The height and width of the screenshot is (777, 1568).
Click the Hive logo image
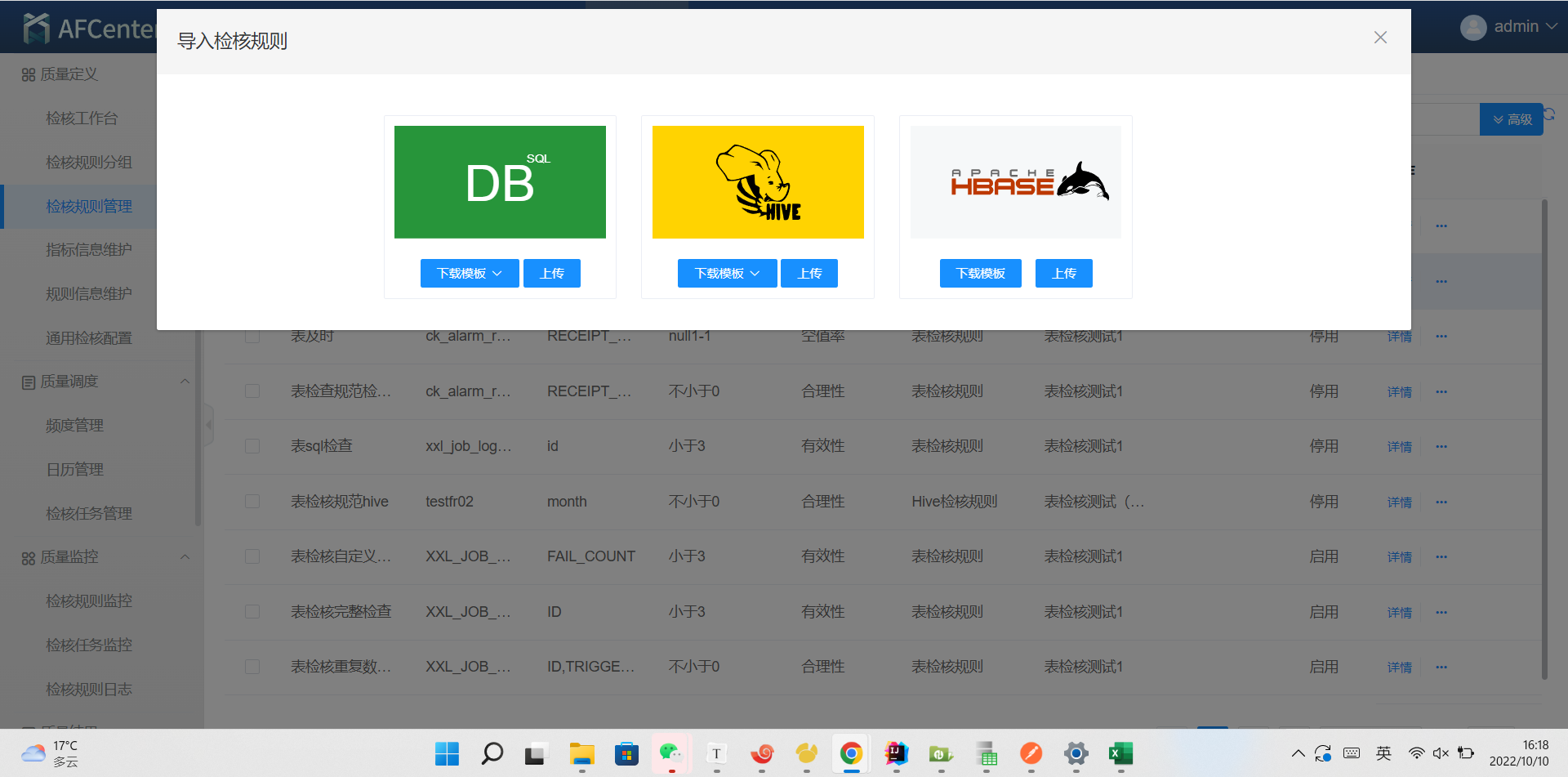click(758, 182)
